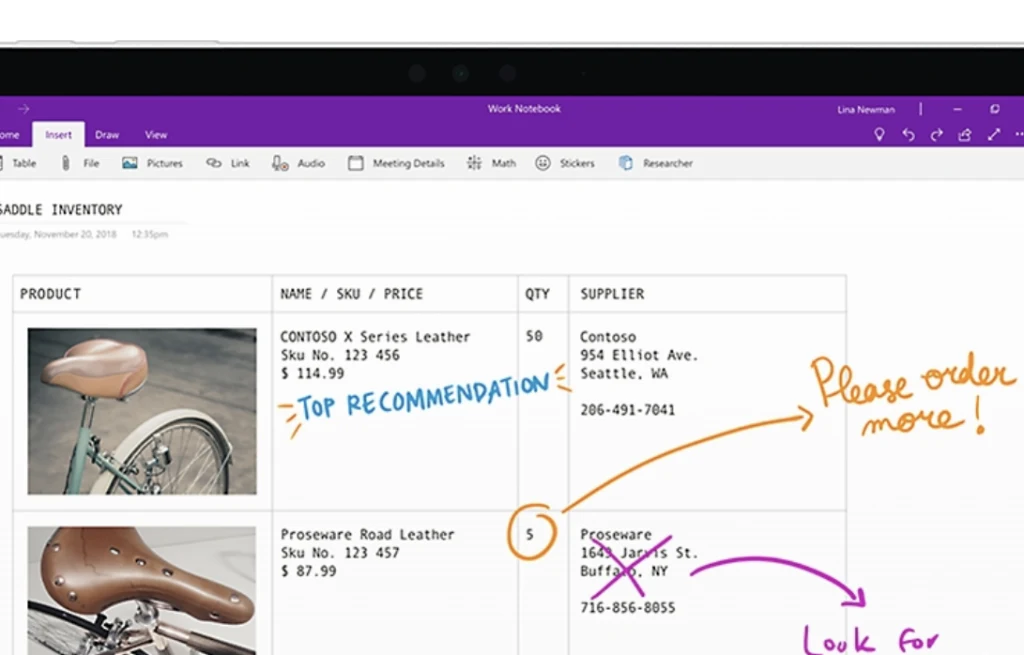Click the SUPPLIER column header
Viewport: 1024px width, 655px height.
(x=612, y=294)
